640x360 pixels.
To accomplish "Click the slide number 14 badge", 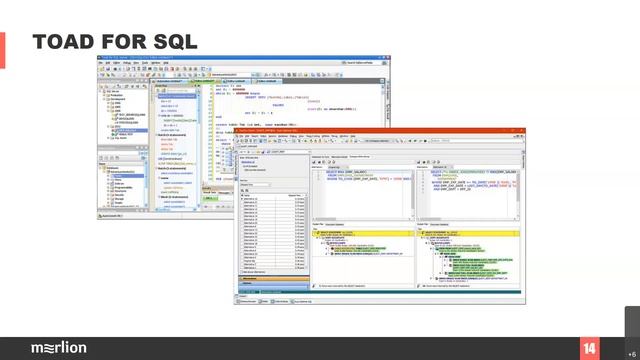I will point(590,349).
